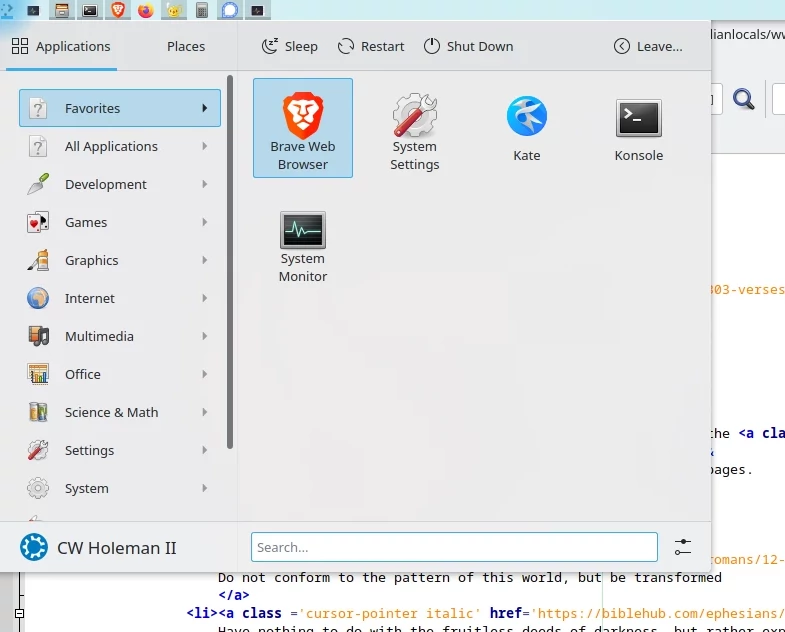Image resolution: width=785 pixels, height=632 pixels.
Task: Launch the Kate text editor
Action: click(526, 127)
